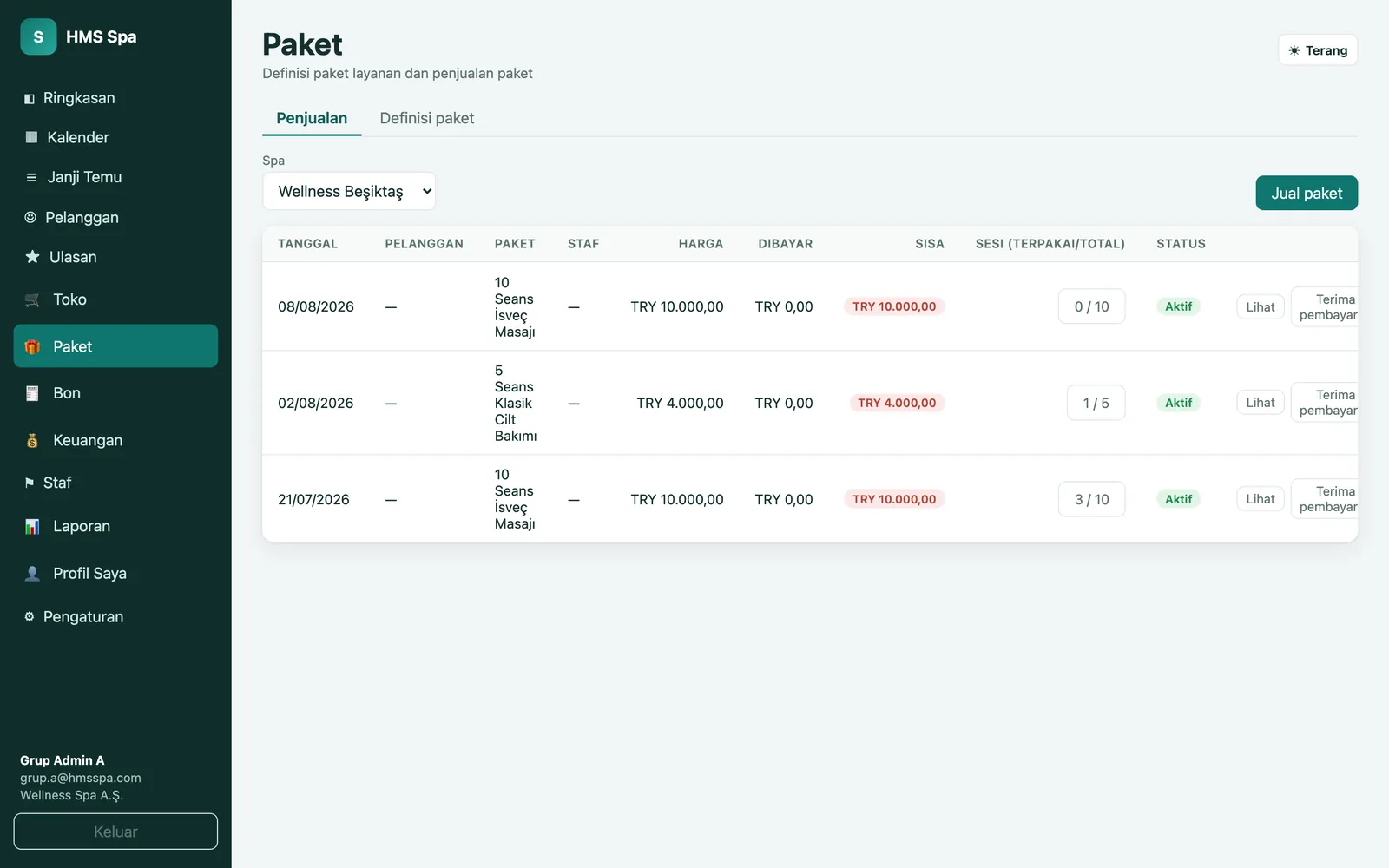
Task: Toggle the Terang theme switch
Action: coord(1317,50)
